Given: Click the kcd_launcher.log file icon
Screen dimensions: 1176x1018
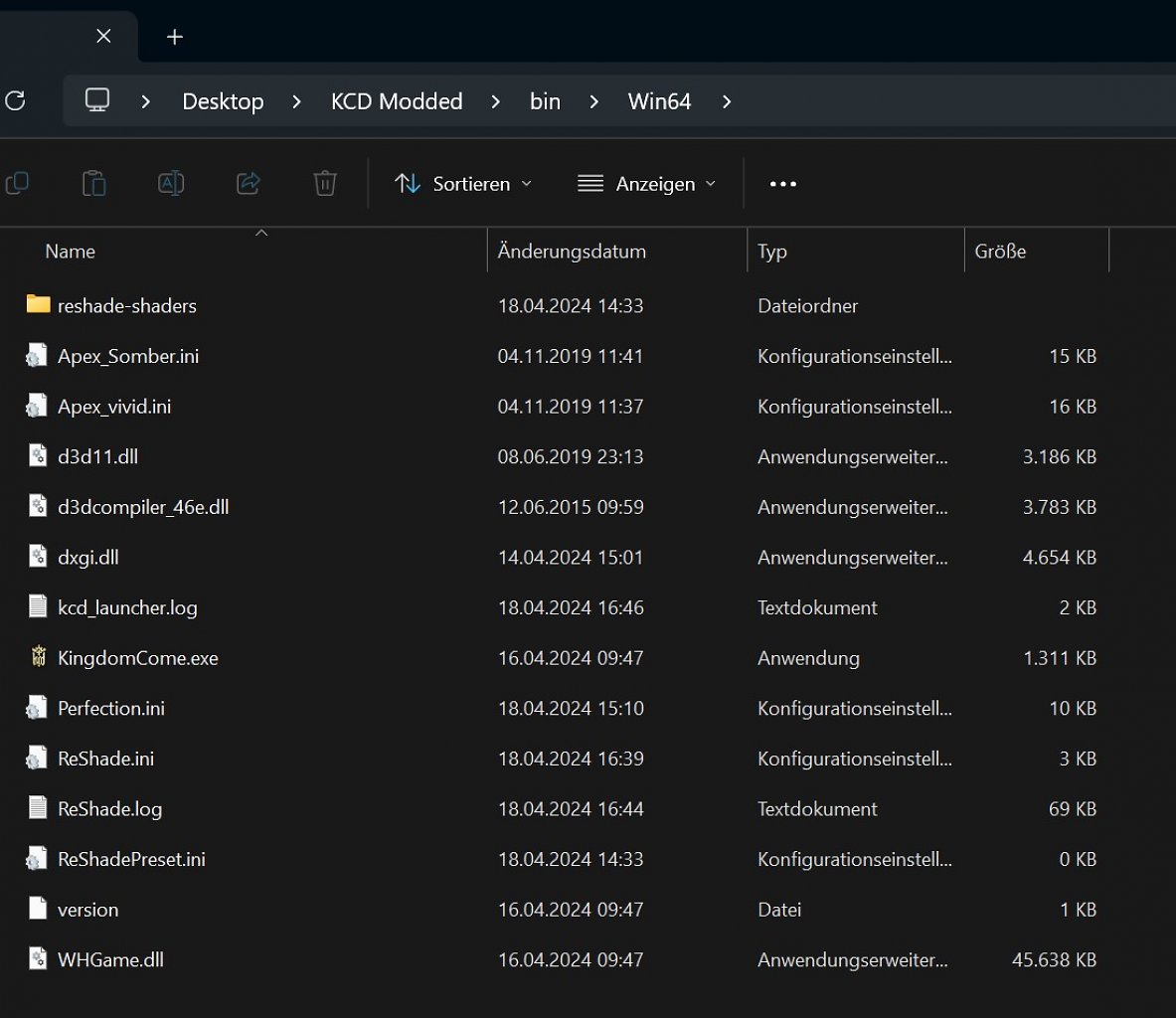Looking at the screenshot, I should tap(38, 606).
